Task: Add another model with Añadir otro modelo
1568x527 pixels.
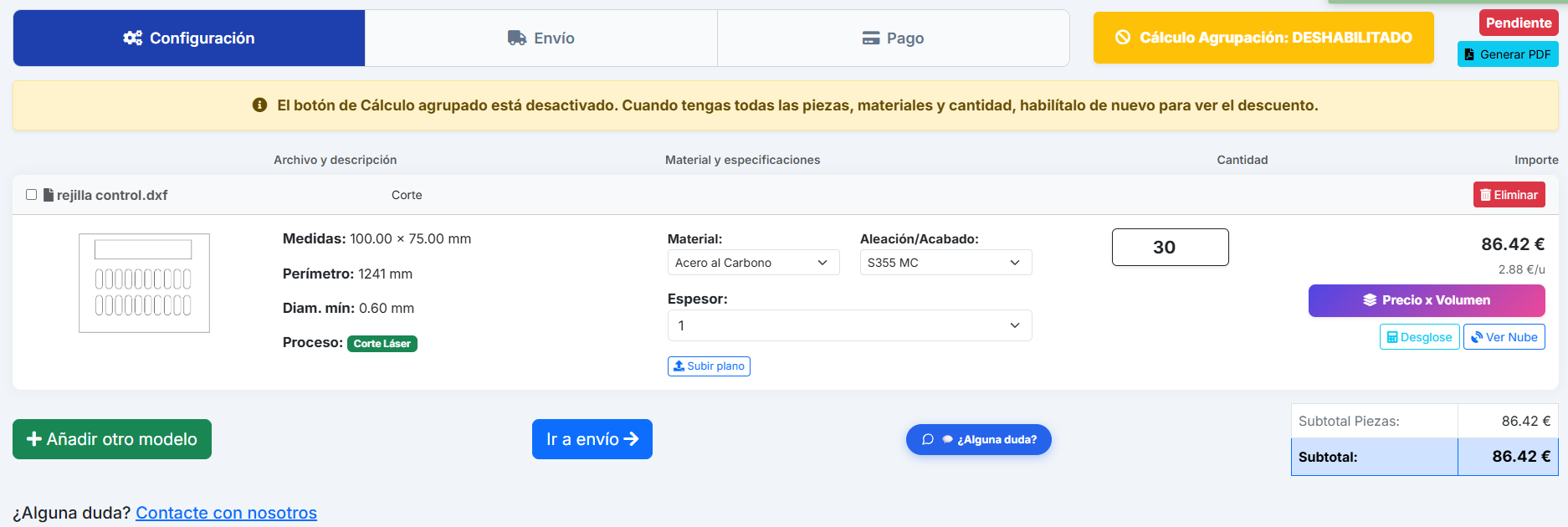Action: [x=112, y=439]
